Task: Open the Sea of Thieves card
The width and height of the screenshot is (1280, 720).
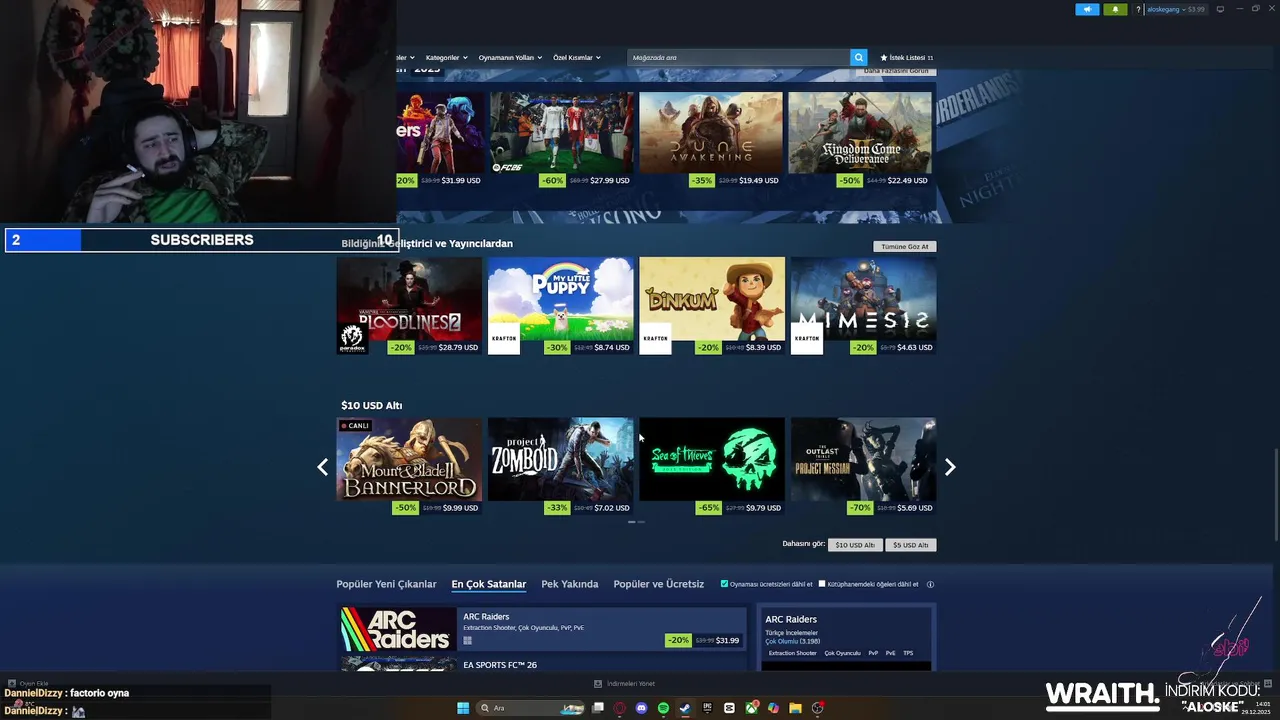Action: pos(712,466)
